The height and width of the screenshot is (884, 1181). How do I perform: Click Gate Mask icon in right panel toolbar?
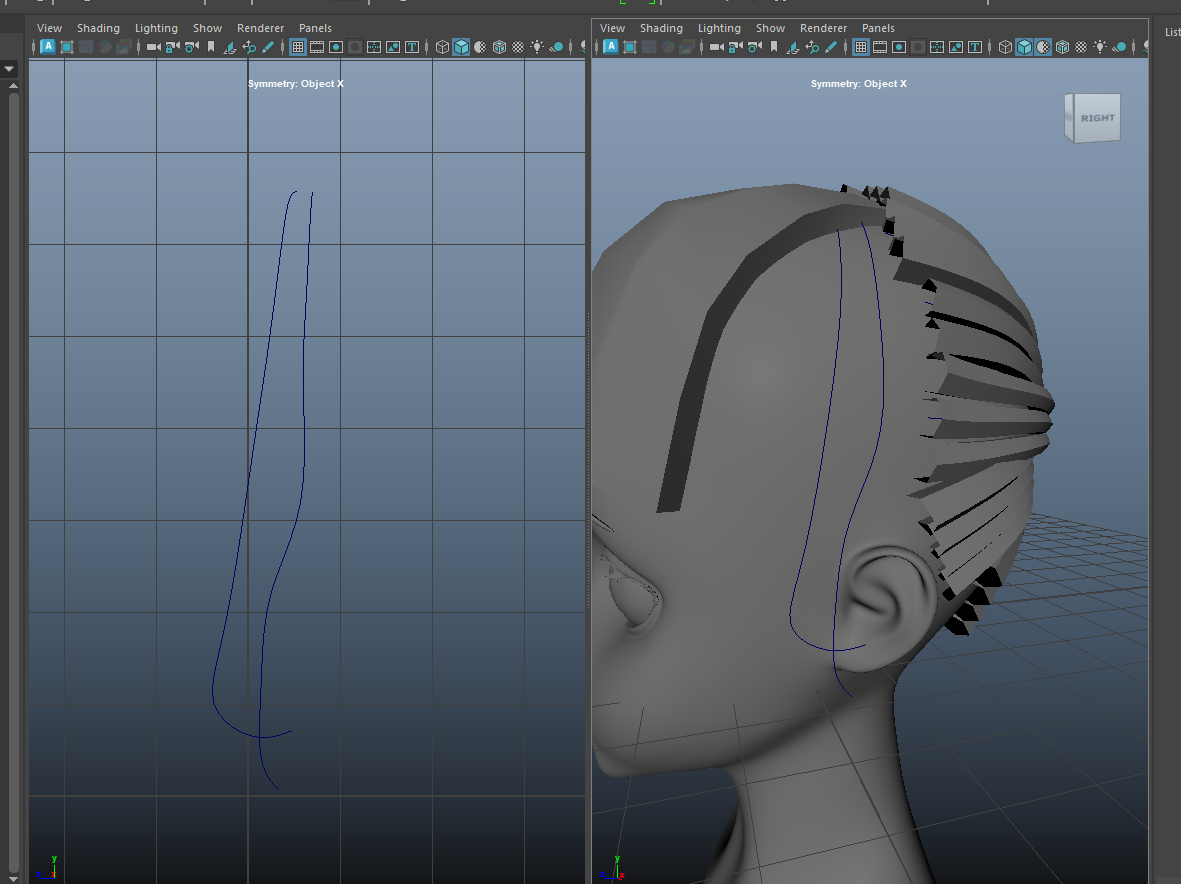tap(917, 47)
